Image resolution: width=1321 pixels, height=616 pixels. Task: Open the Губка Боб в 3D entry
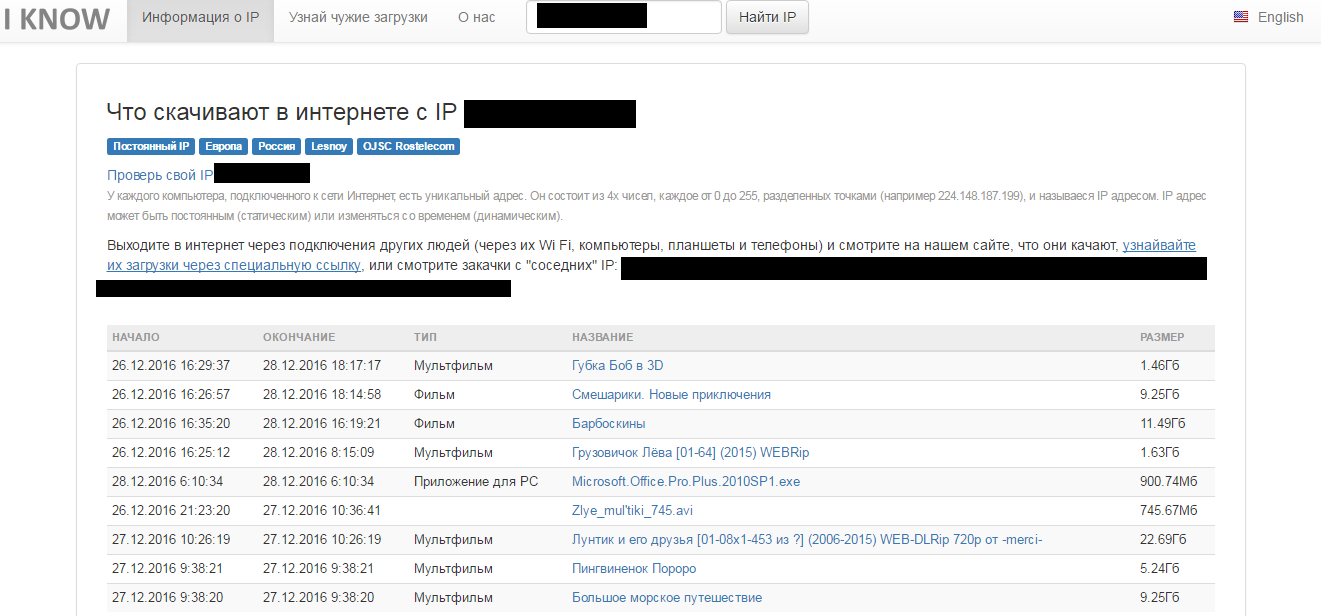pyautogui.click(x=617, y=366)
